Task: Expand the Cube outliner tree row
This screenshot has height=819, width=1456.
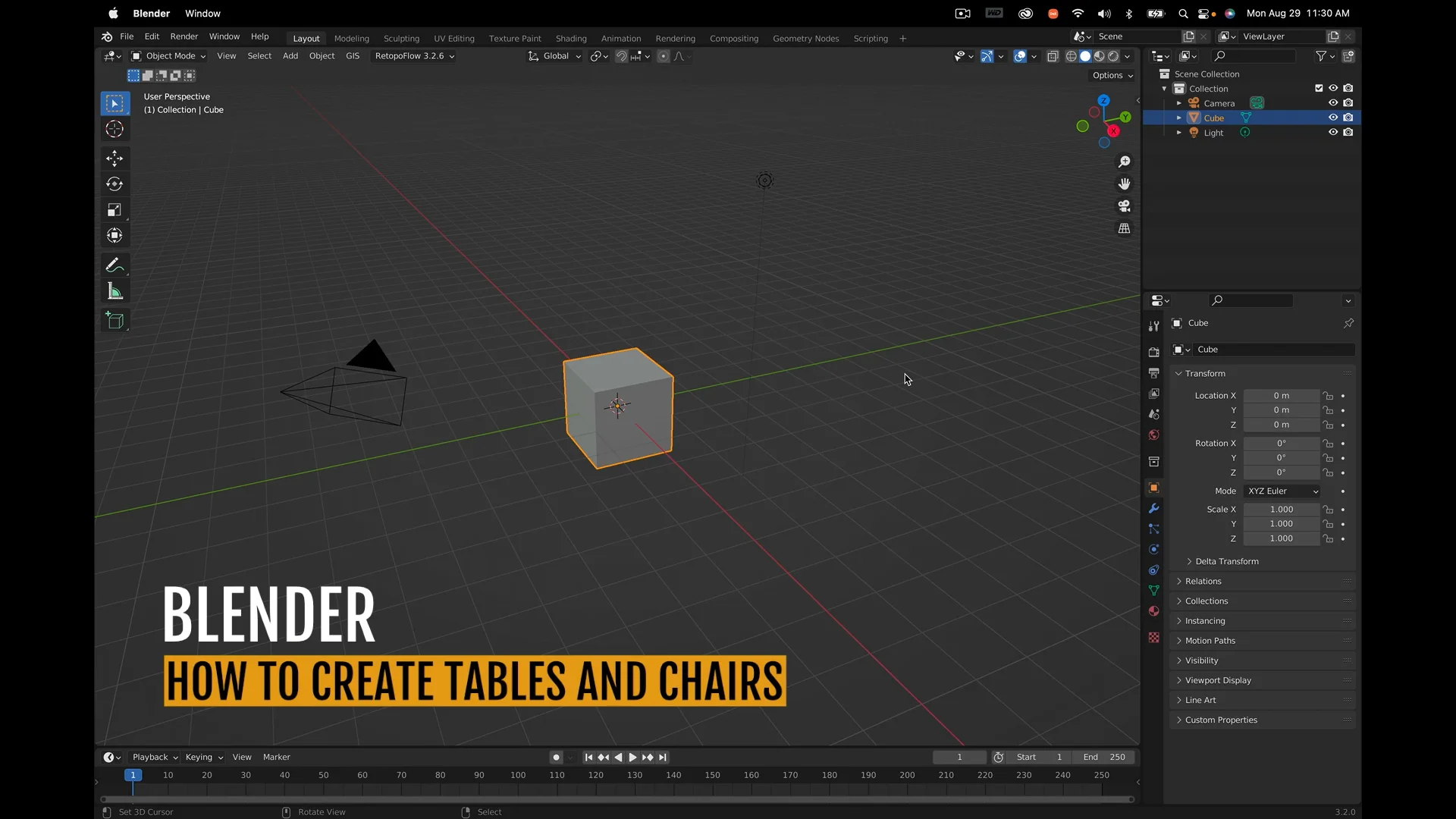Action: pos(1178,118)
